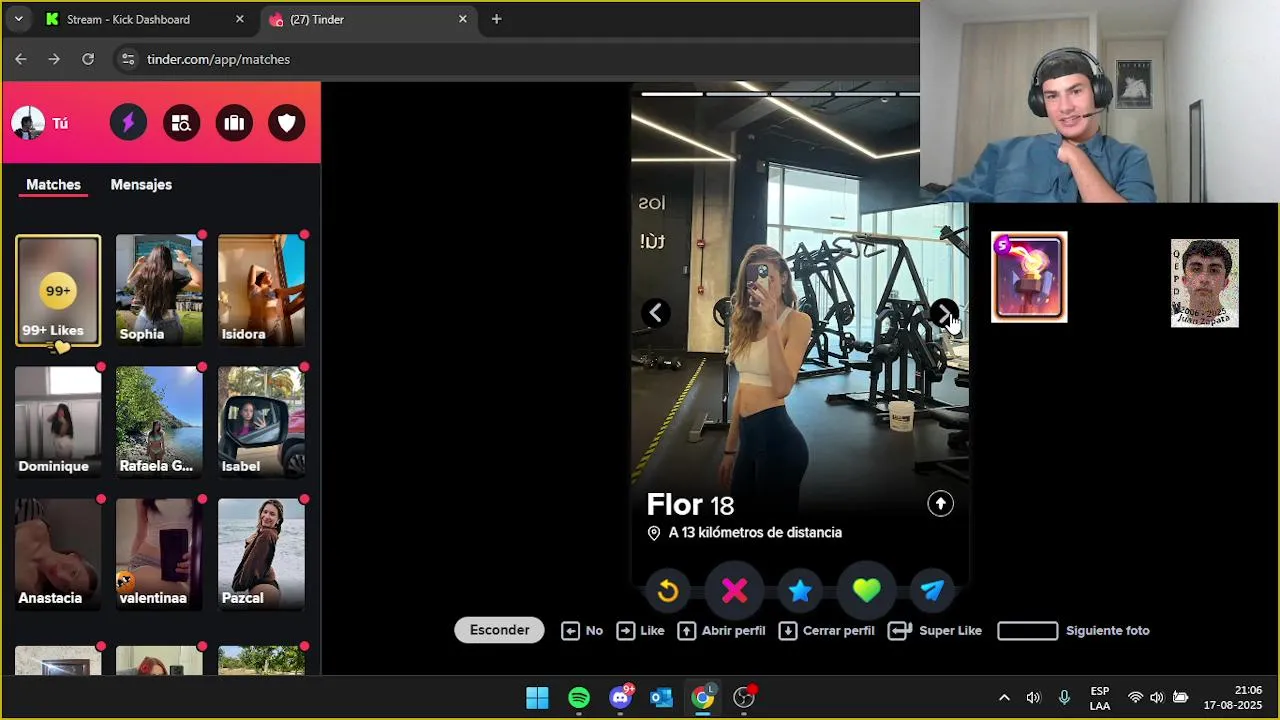Click the Esconder button
The height and width of the screenshot is (720, 1280).
coord(499,630)
